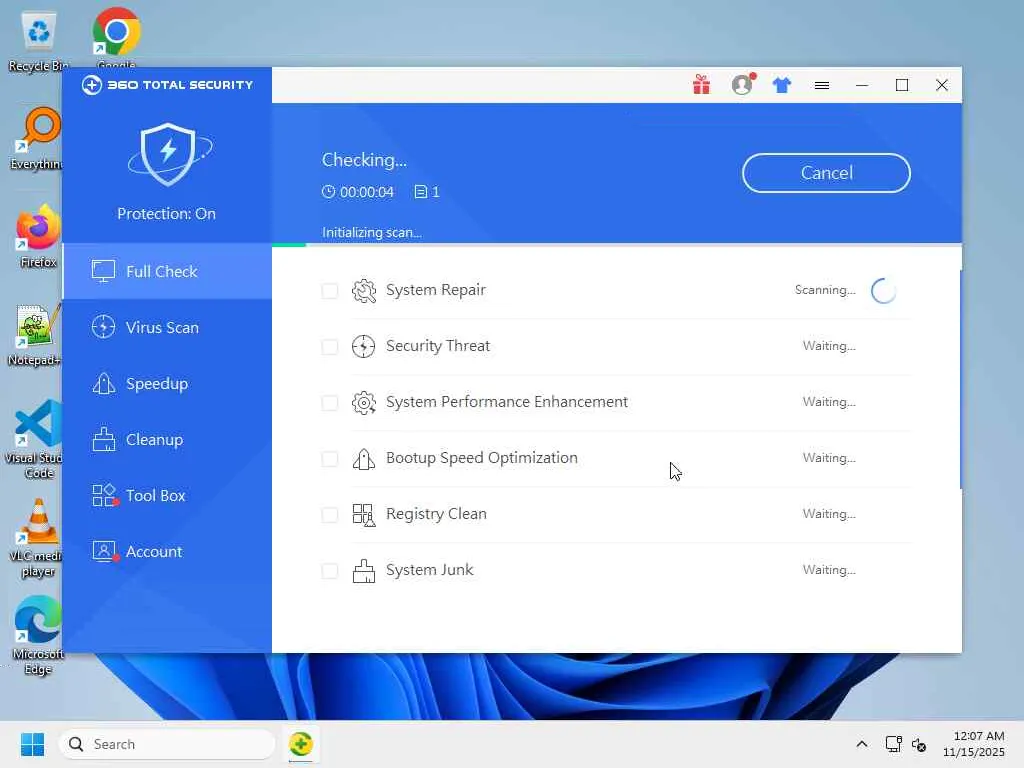1024x768 pixels.
Task: Click the scanned items count icon
Action: 421,191
